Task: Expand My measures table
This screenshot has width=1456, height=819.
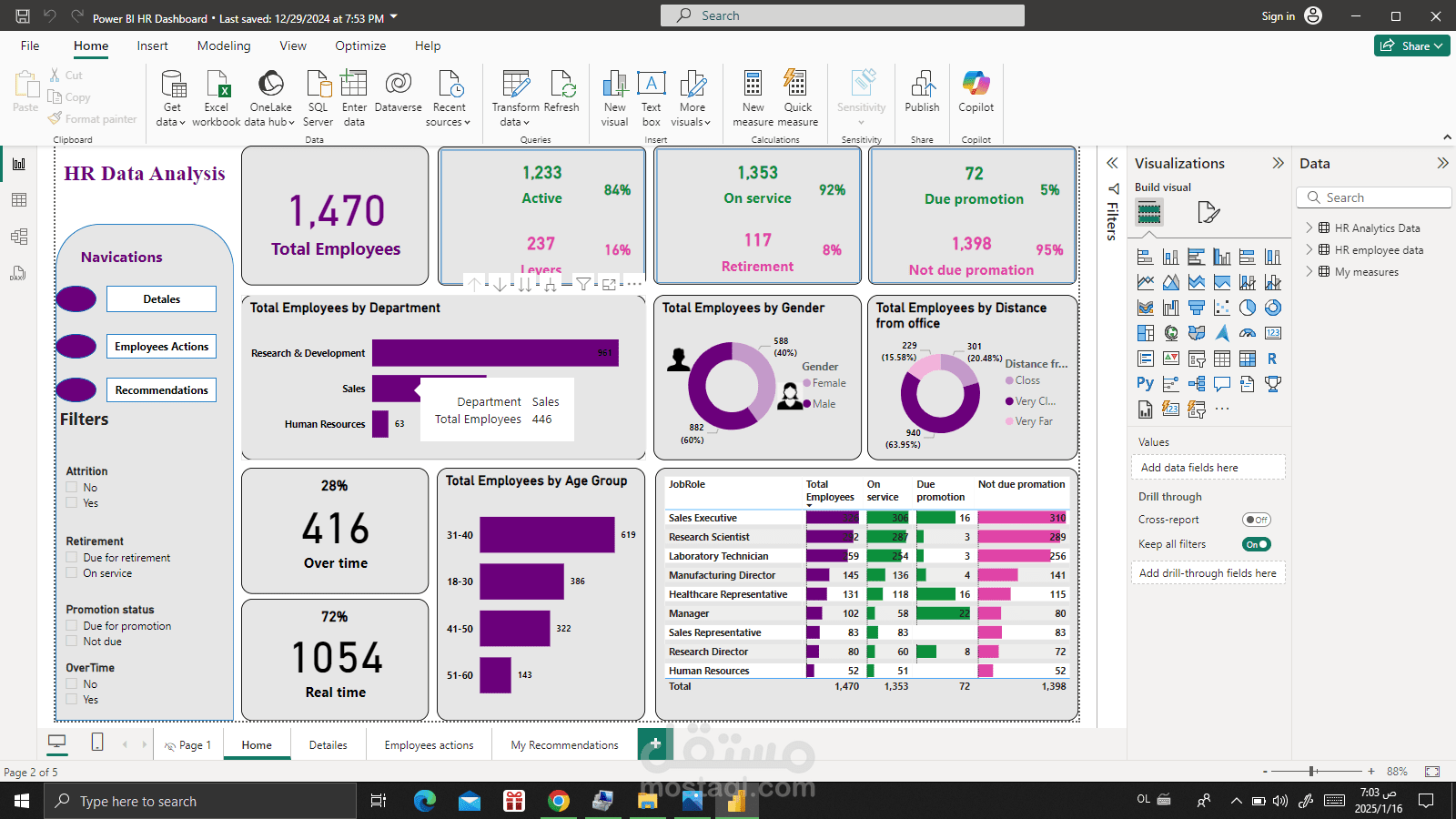Action: [1309, 271]
